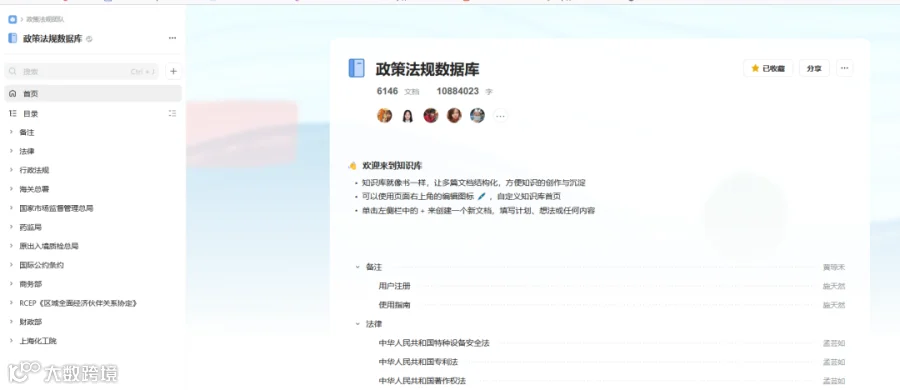The image size is (900, 390).
Task: Expand the 商务部 tree item
Action: click(x=11, y=284)
